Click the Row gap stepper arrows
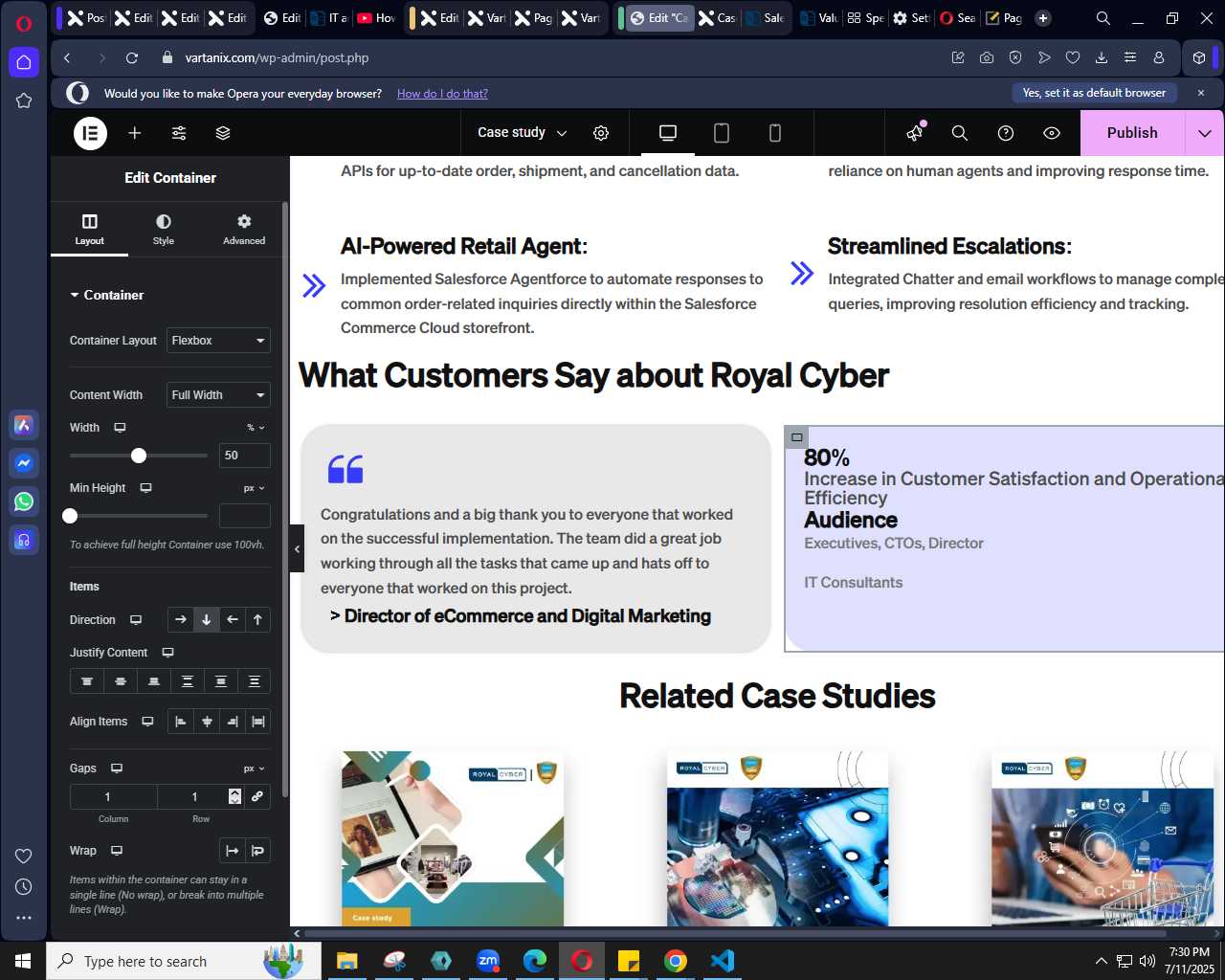Viewport: 1225px width, 980px height. coord(234,796)
